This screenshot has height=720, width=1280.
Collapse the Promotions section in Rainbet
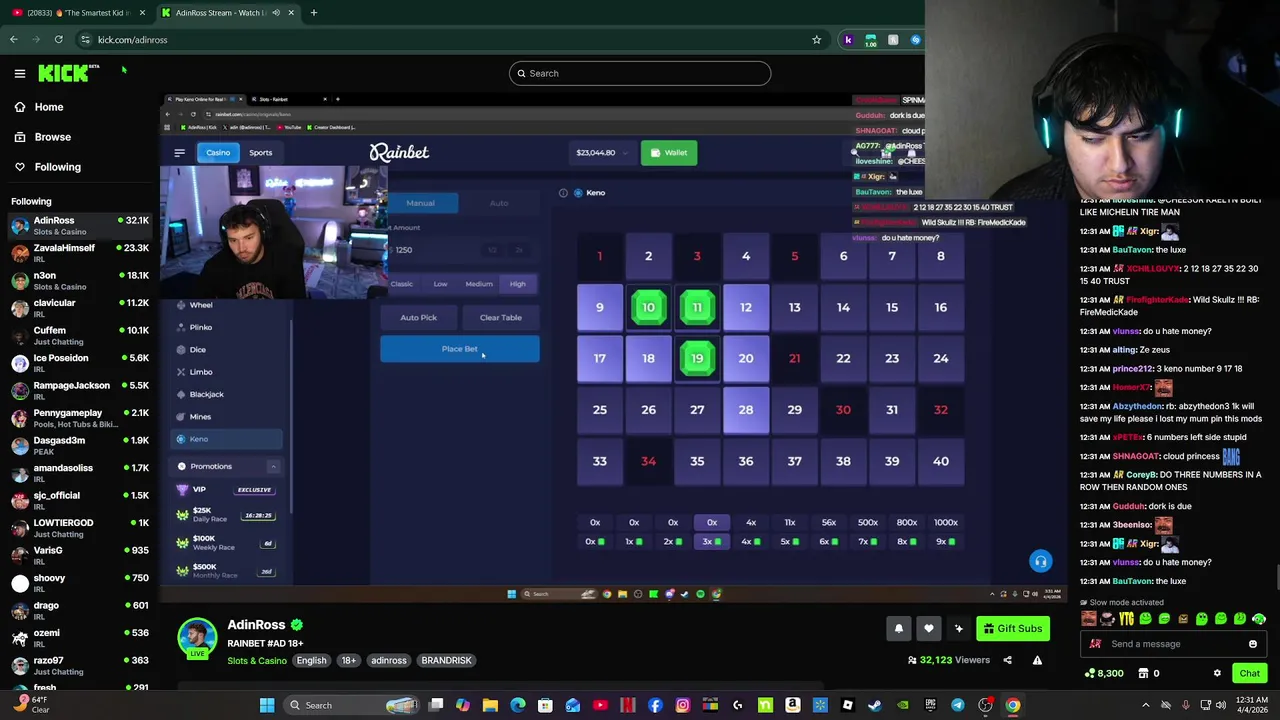(x=273, y=466)
